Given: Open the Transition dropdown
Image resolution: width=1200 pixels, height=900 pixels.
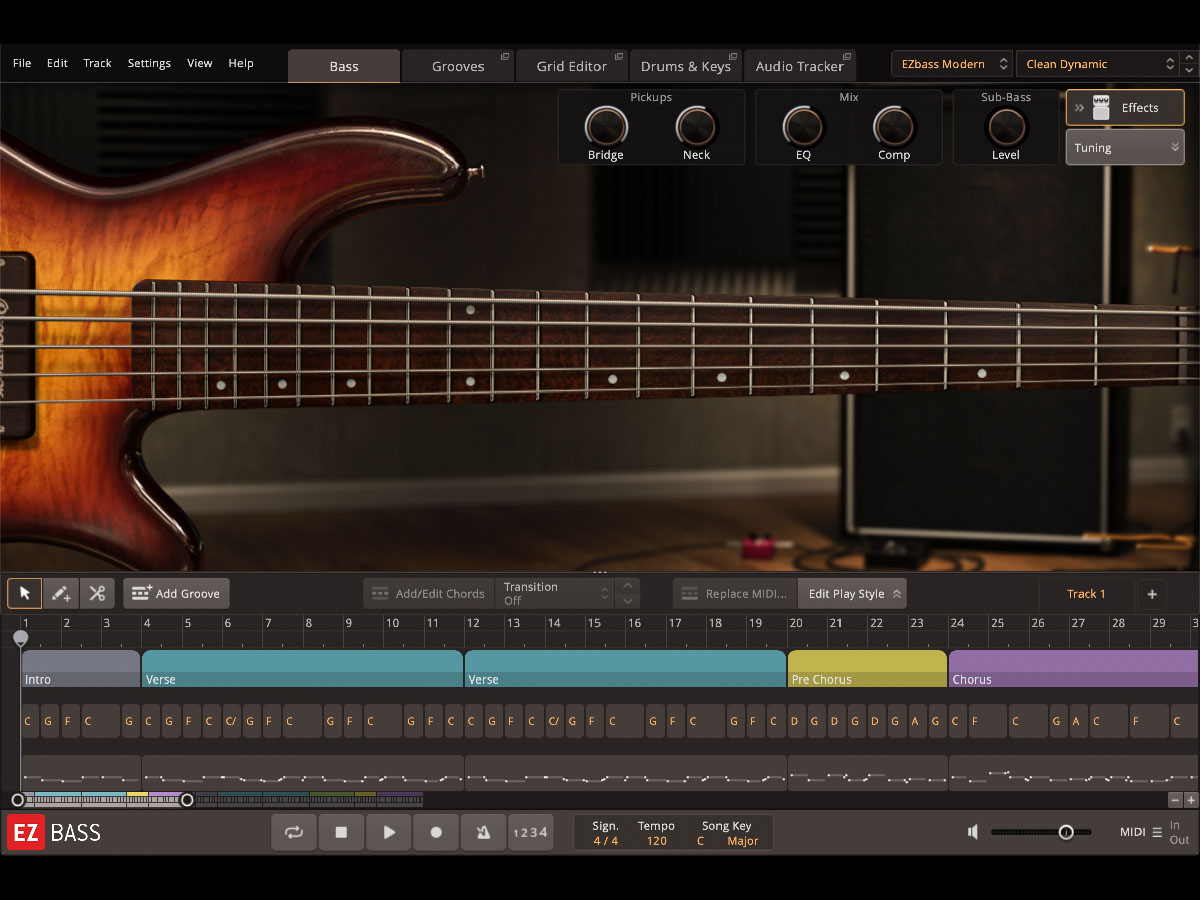Looking at the screenshot, I should click(x=556, y=594).
